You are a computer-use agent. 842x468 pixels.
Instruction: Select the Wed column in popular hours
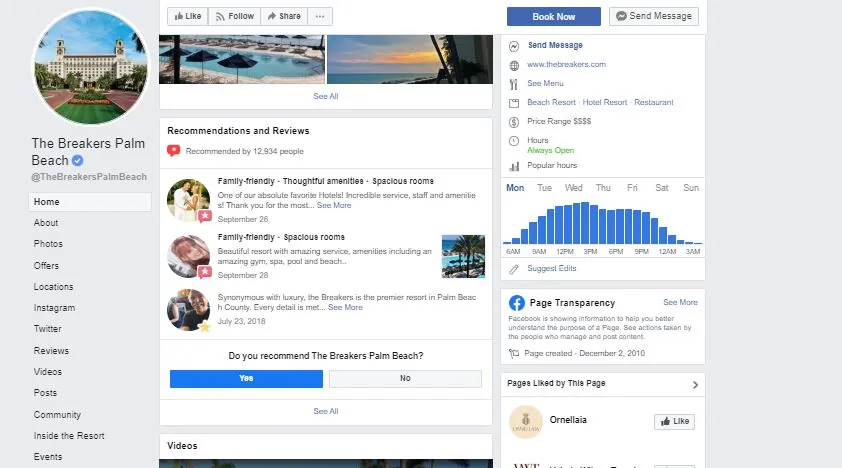tap(574, 188)
